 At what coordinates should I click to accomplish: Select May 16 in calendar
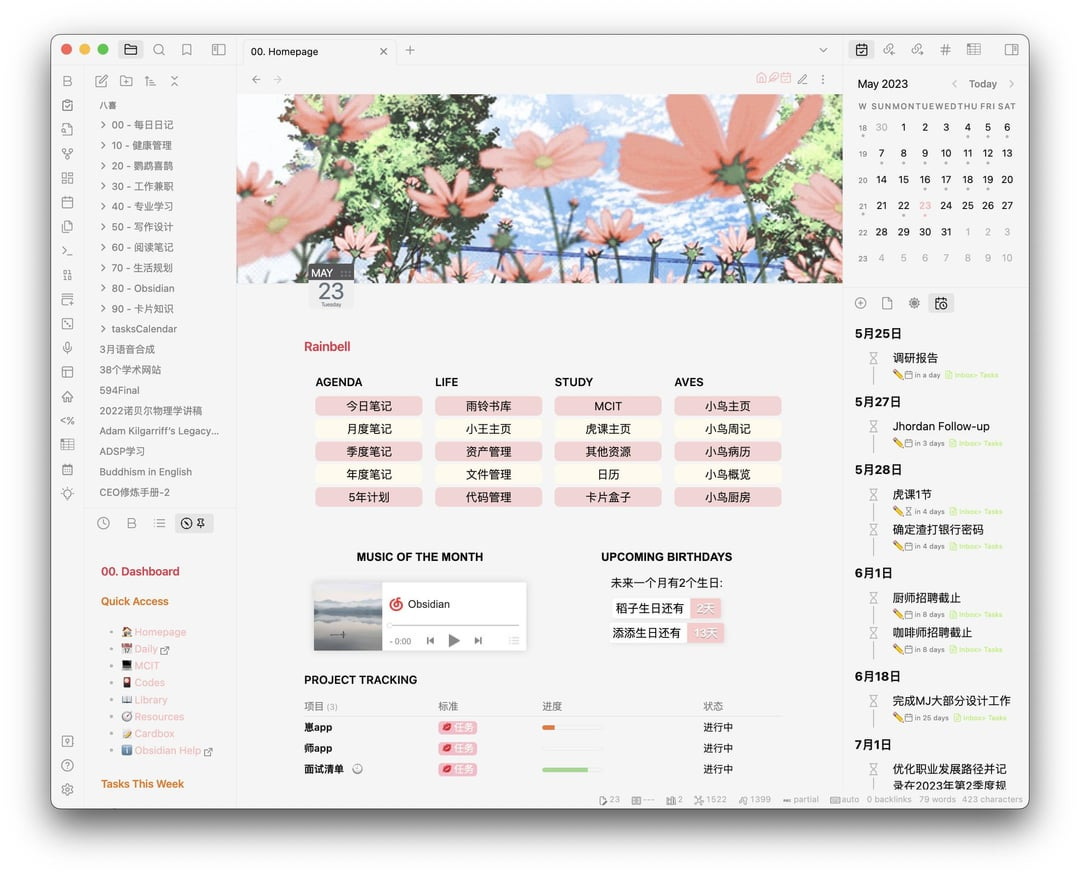click(x=924, y=180)
